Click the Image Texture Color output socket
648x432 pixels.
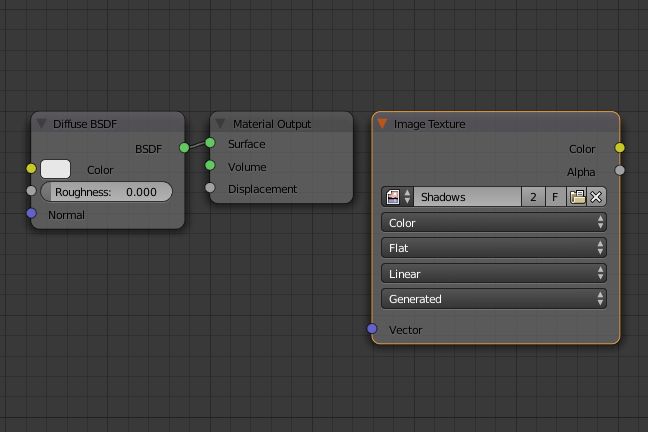pos(619,148)
